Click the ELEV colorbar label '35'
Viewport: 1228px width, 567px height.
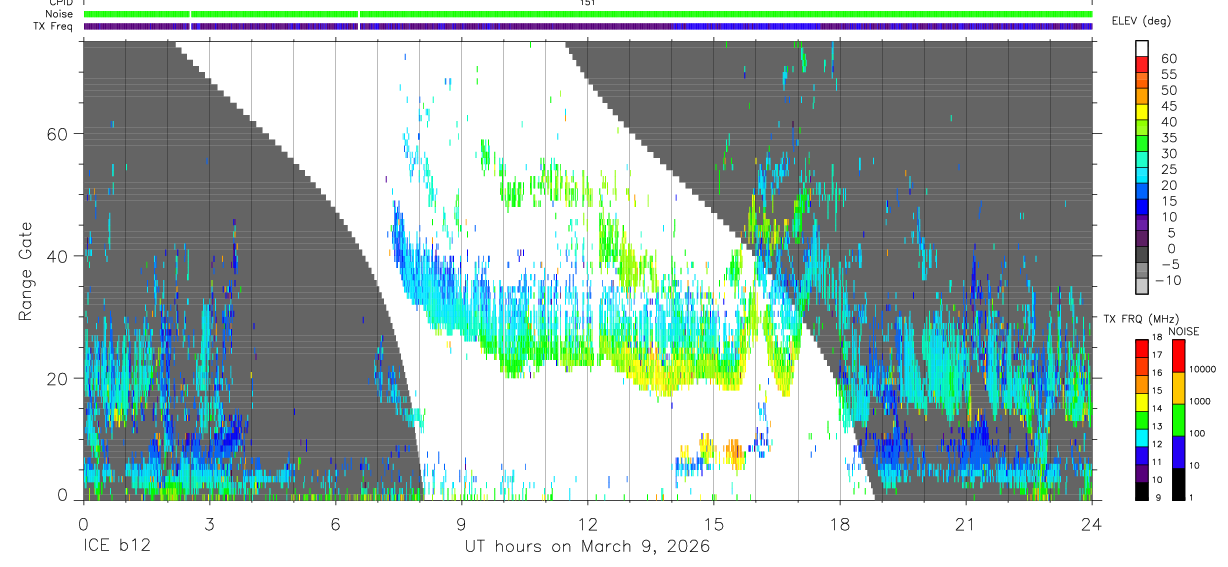(x=1169, y=139)
